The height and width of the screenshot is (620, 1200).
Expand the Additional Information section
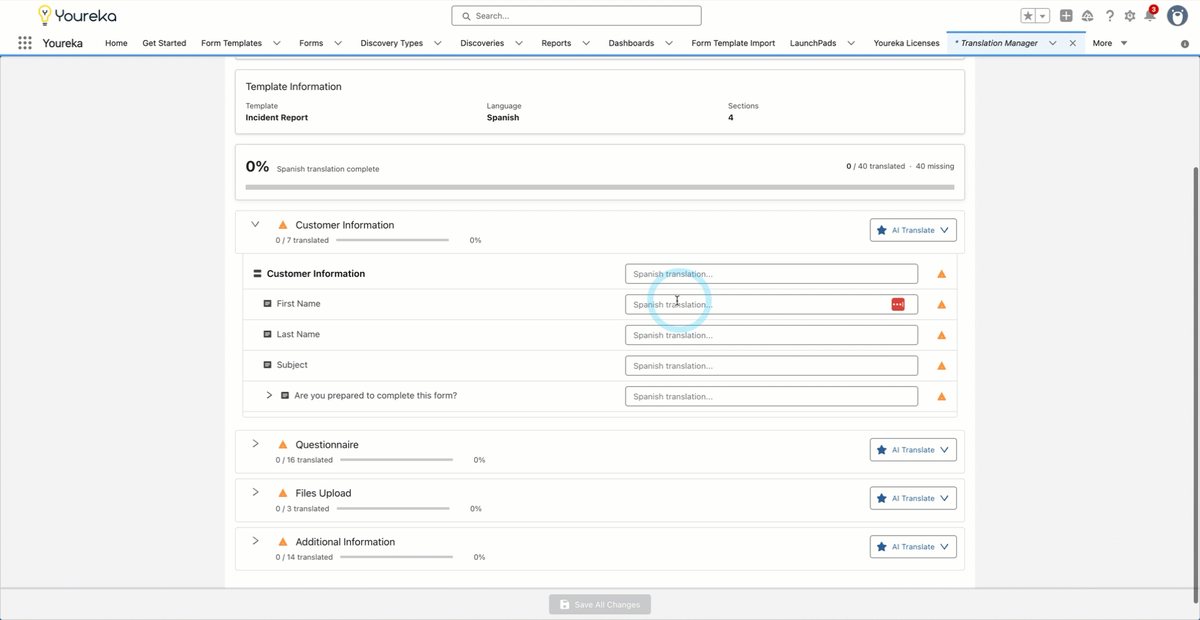(255, 540)
